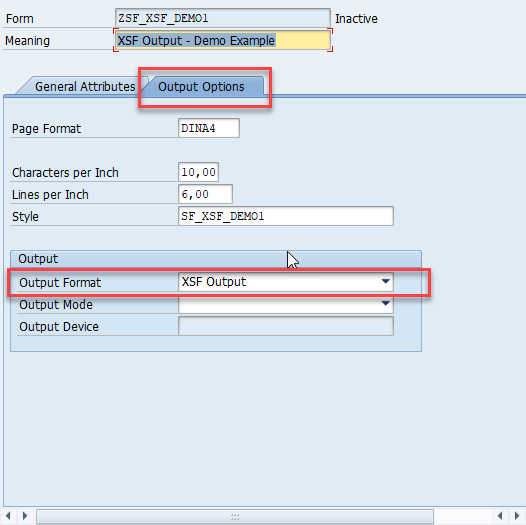Click the empty Output Mode combo box
The height and width of the screenshot is (525, 526).
286,304
